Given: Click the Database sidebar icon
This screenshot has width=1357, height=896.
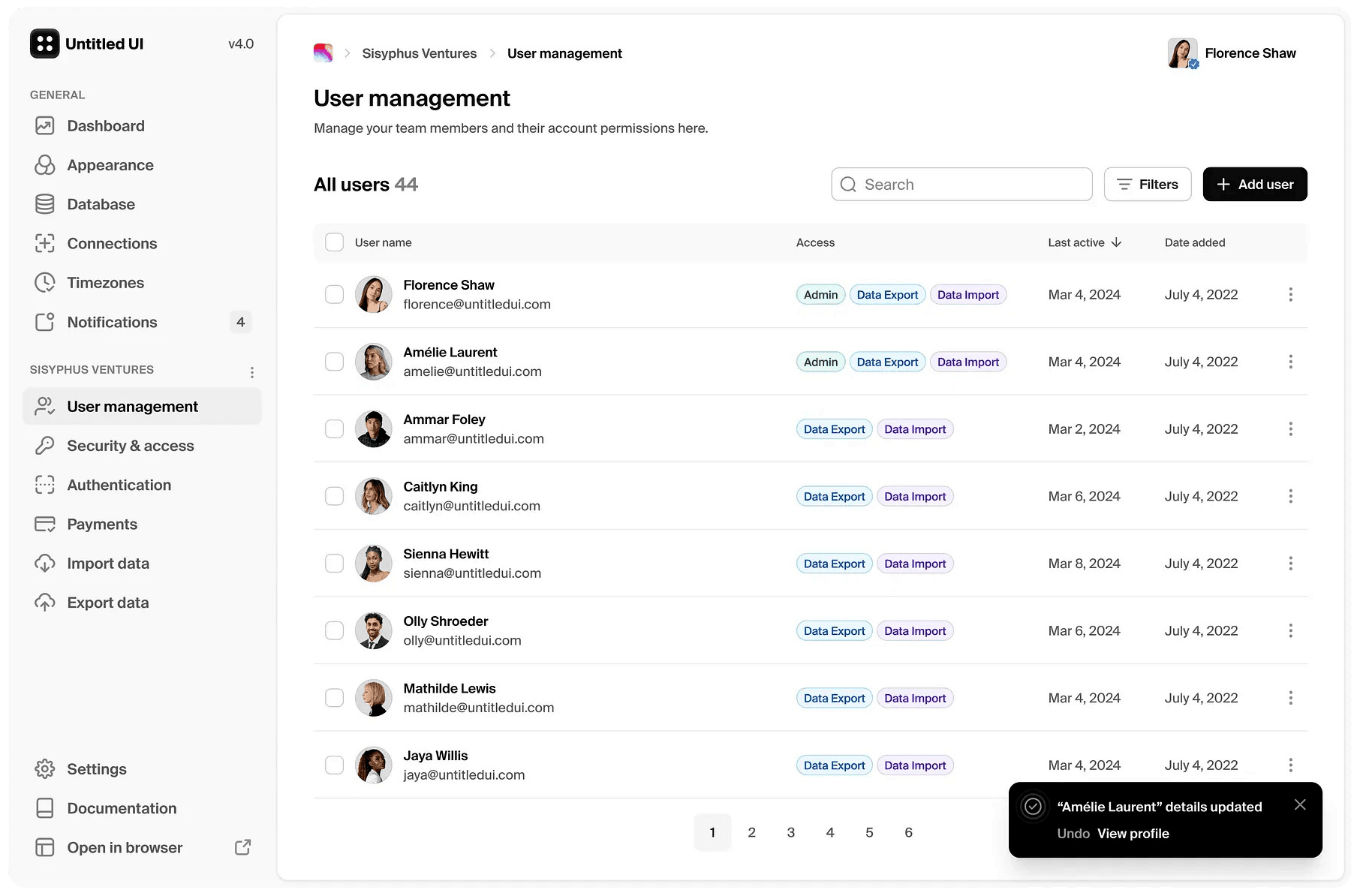Looking at the screenshot, I should [45, 204].
